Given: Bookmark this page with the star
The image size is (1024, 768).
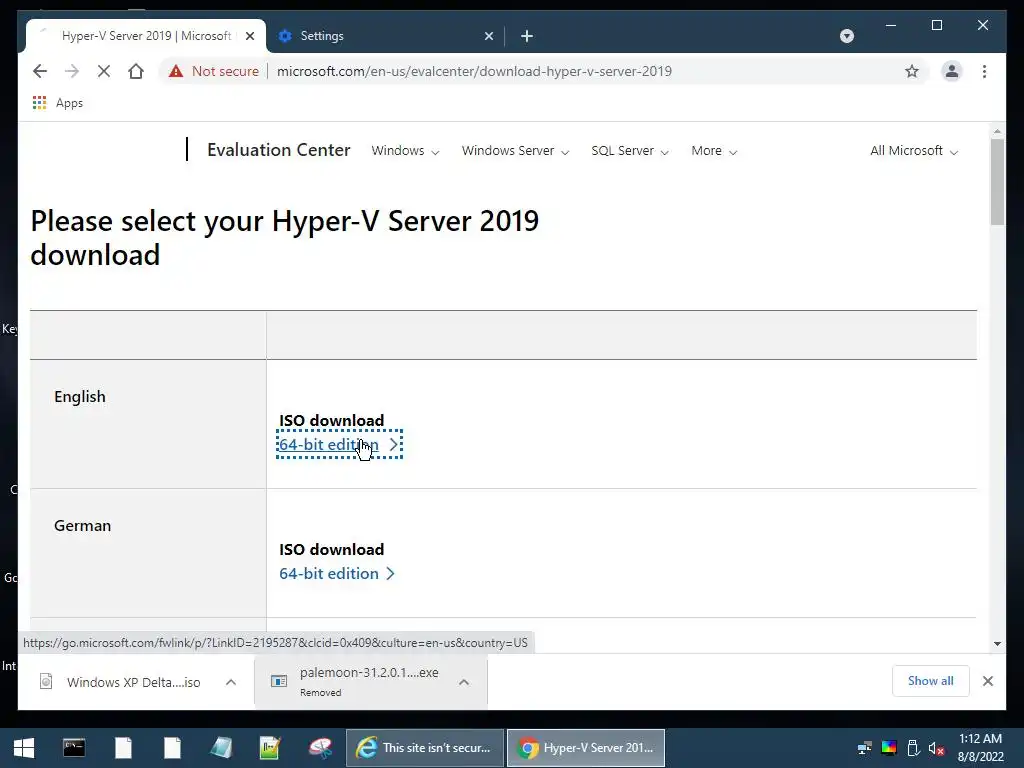Looking at the screenshot, I should [x=912, y=71].
